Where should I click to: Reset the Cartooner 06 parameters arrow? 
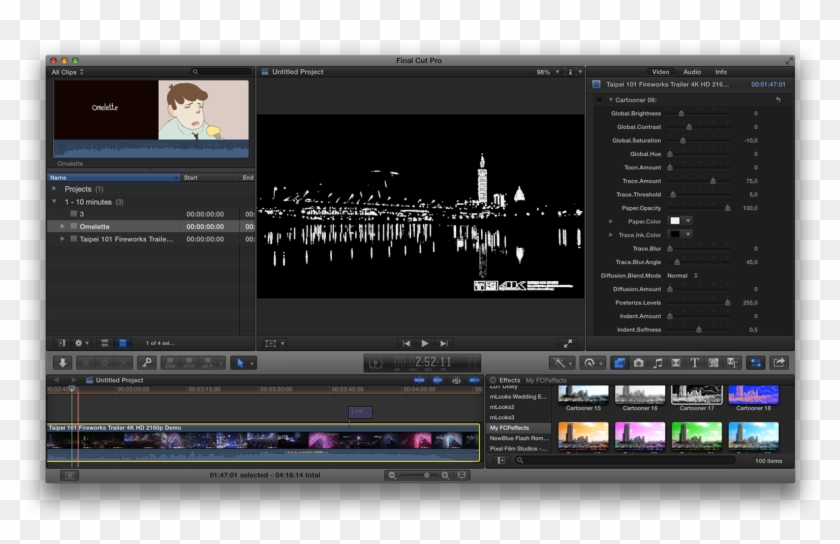point(778,100)
